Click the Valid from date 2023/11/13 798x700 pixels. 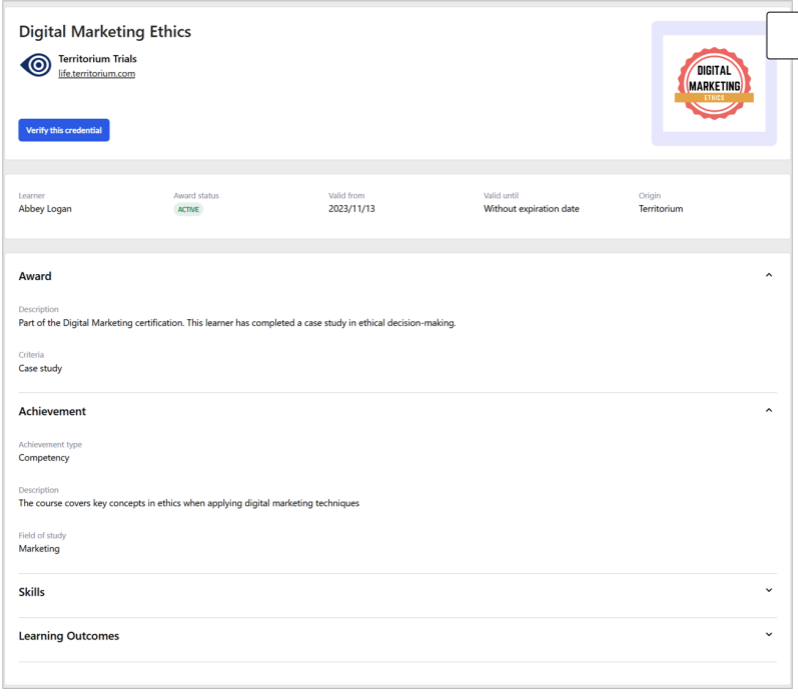352,209
